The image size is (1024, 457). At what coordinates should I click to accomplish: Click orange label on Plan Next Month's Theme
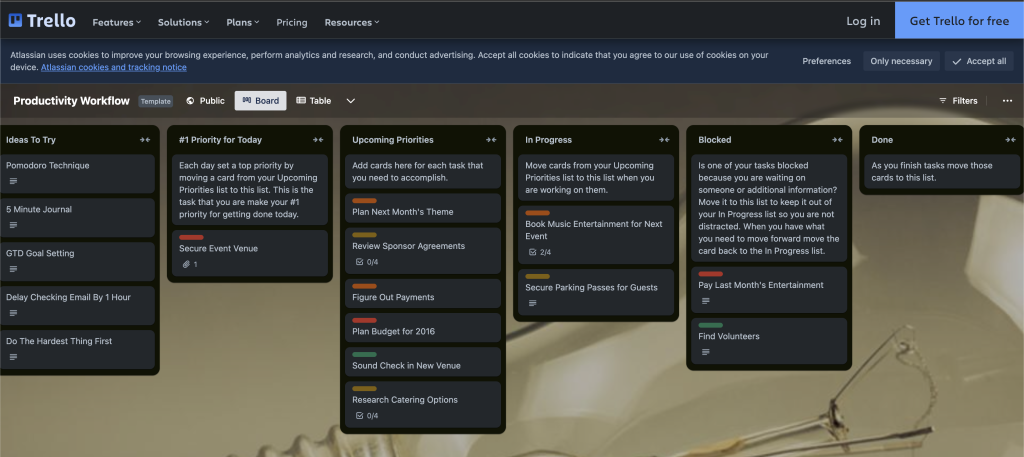click(x=364, y=200)
